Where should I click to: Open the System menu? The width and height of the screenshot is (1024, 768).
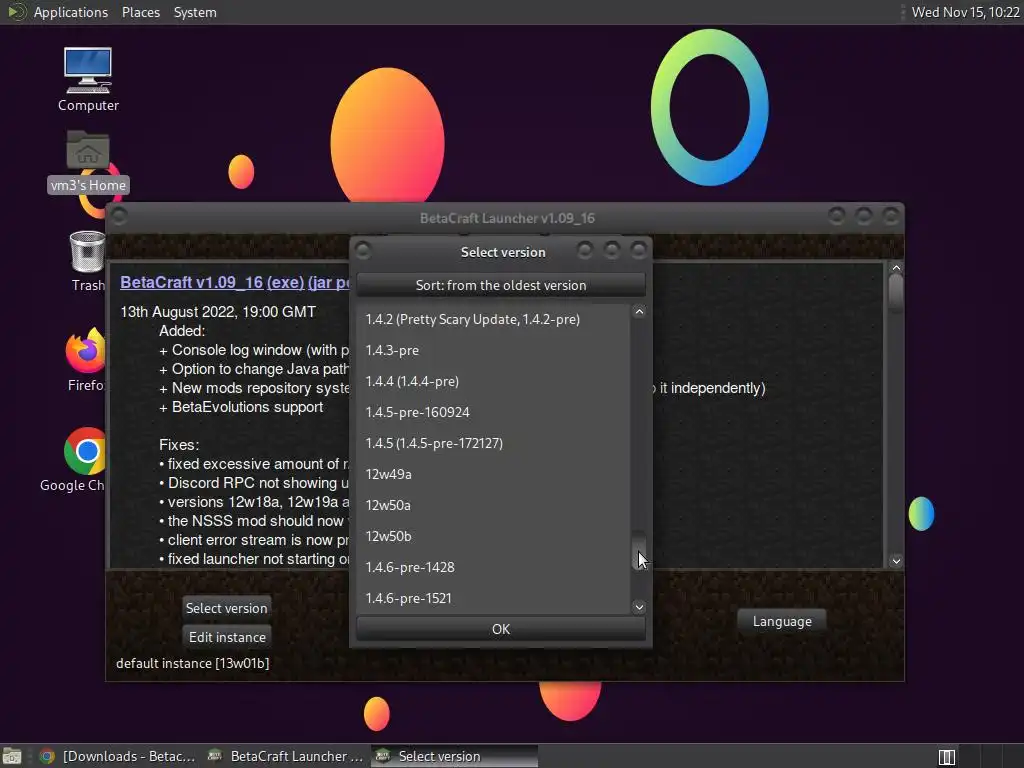(195, 12)
